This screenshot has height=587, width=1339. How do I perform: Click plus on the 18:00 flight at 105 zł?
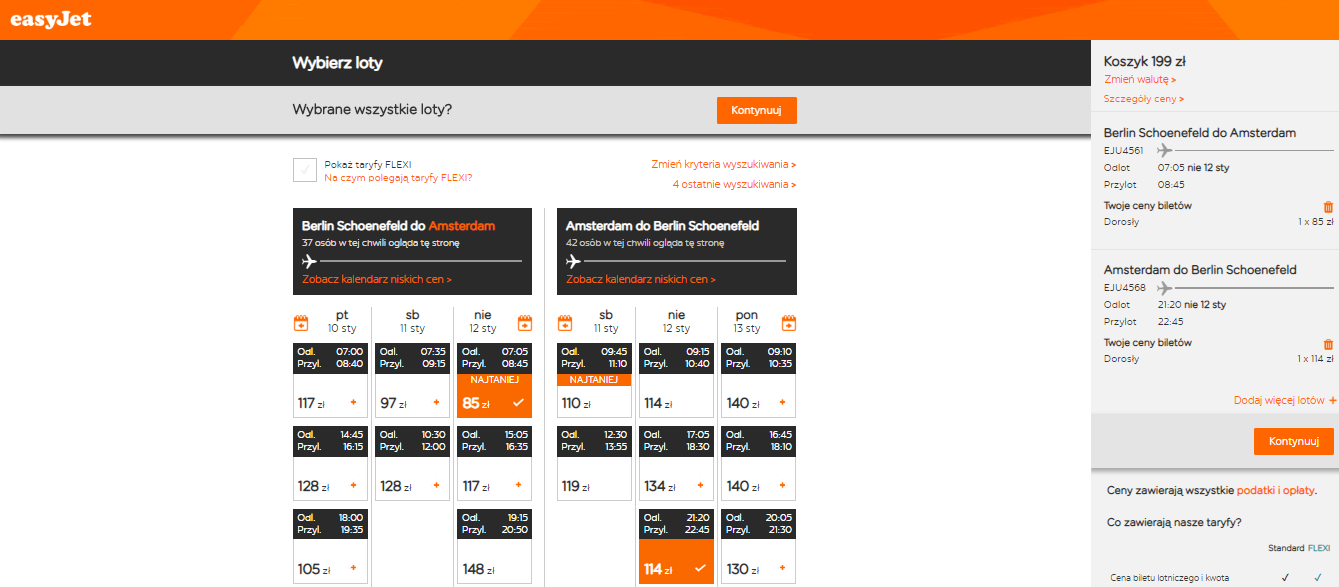352,569
